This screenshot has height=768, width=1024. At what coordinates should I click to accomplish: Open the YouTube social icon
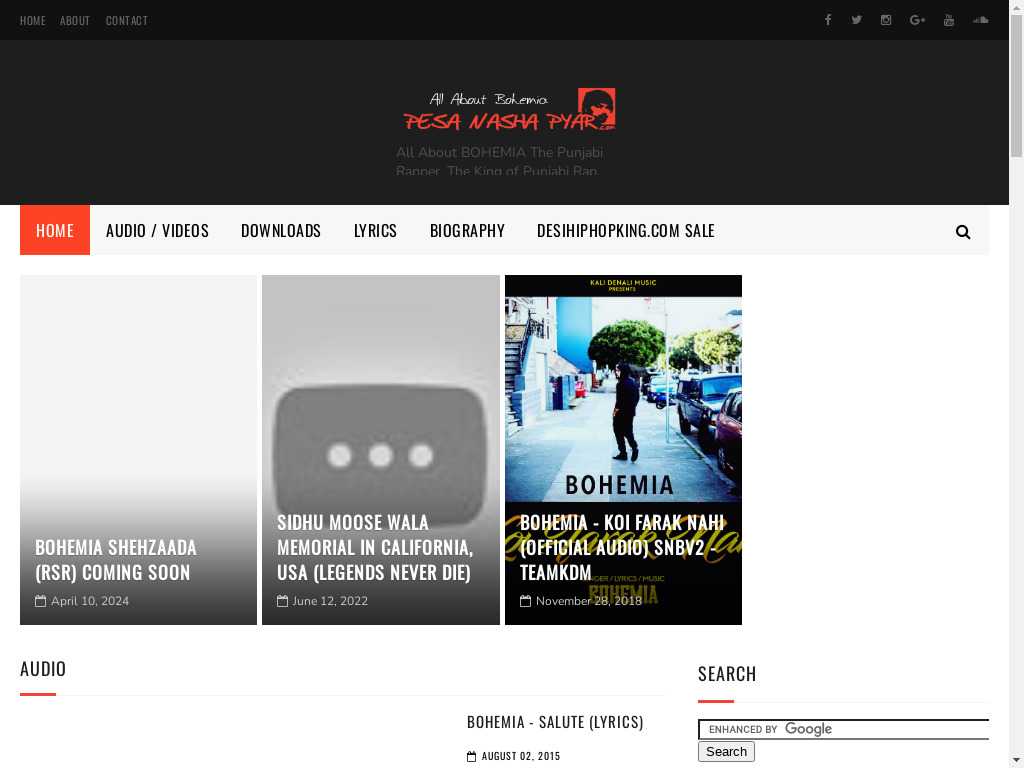[x=948, y=20]
